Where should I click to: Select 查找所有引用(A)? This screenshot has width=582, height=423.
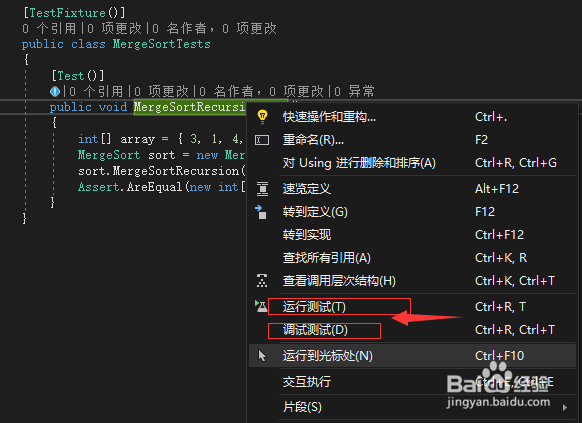(x=412, y=258)
